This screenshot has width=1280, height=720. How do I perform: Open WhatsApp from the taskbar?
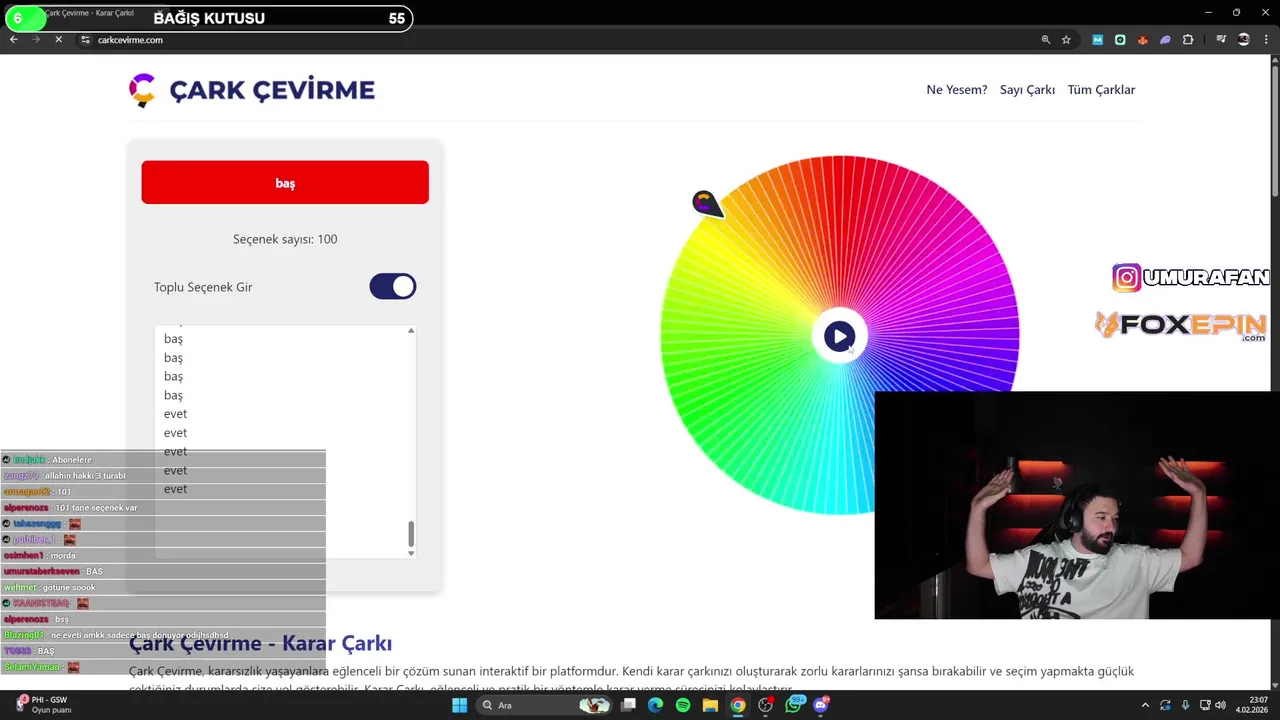pyautogui.click(x=795, y=705)
